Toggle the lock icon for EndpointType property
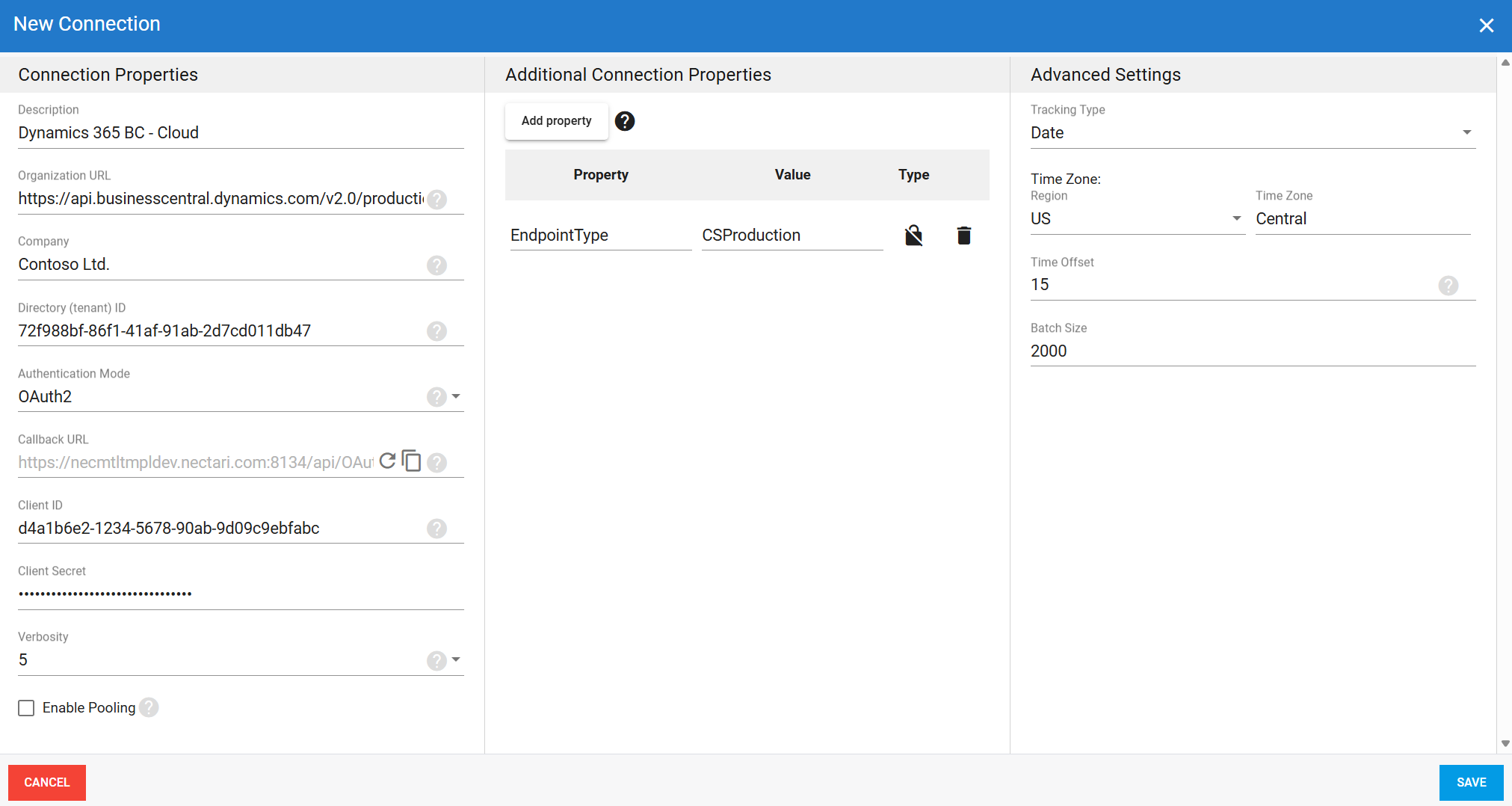This screenshot has height=806, width=1512. (x=913, y=236)
